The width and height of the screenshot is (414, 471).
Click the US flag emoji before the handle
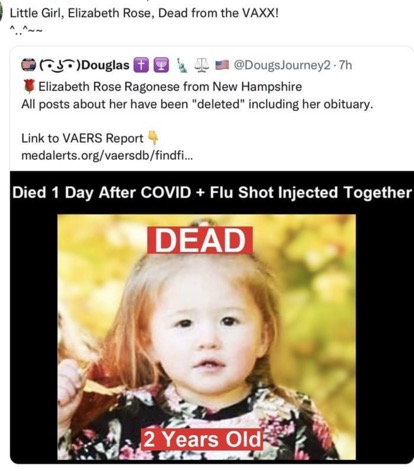coord(222,65)
